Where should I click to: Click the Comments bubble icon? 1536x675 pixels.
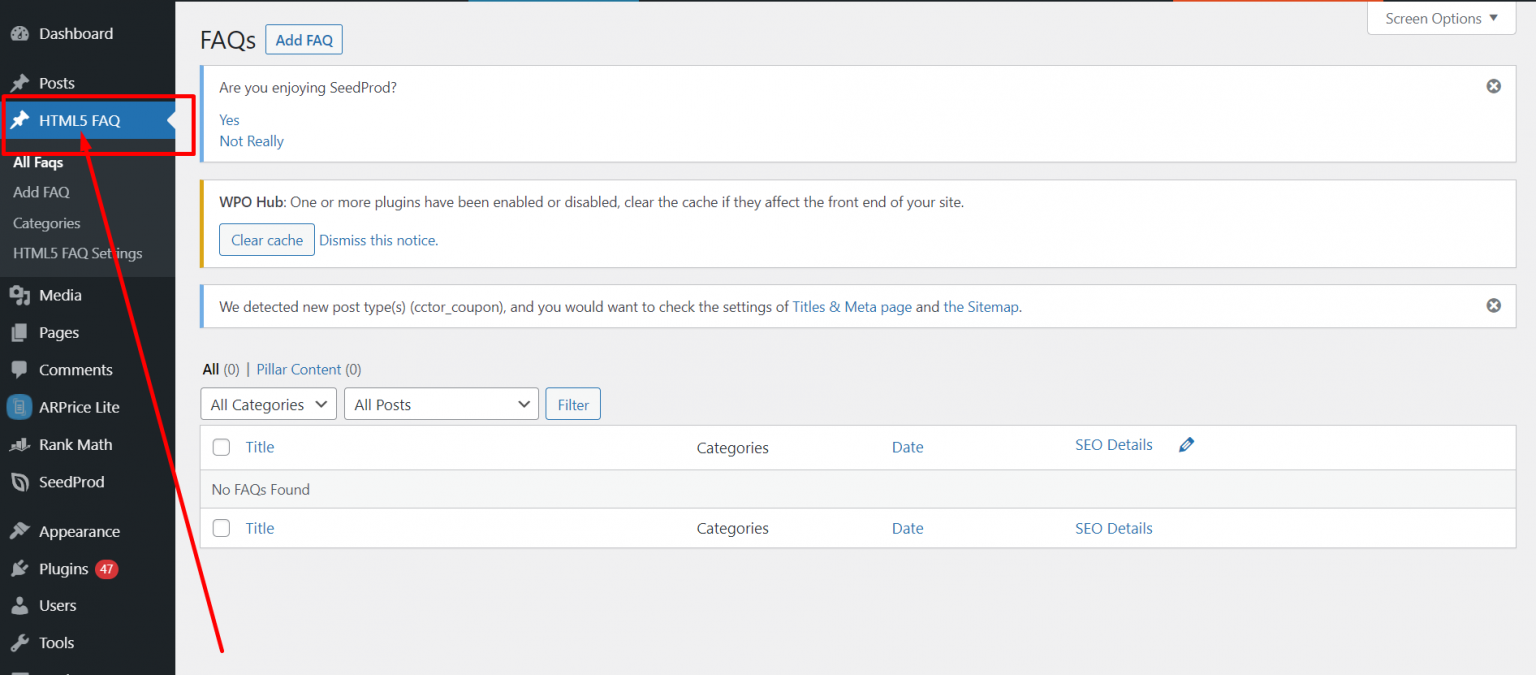click(19, 369)
